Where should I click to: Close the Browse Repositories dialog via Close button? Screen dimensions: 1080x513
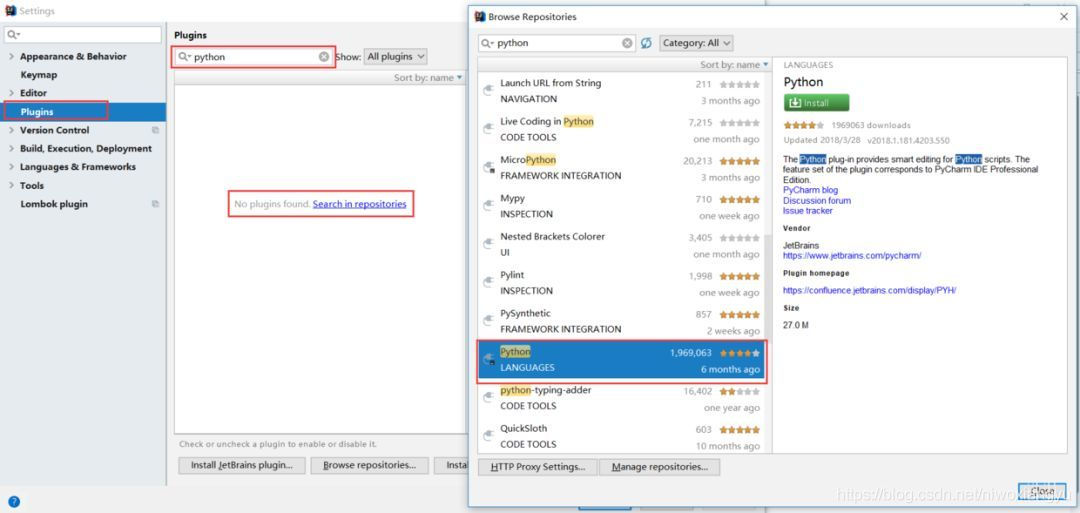(x=1041, y=492)
